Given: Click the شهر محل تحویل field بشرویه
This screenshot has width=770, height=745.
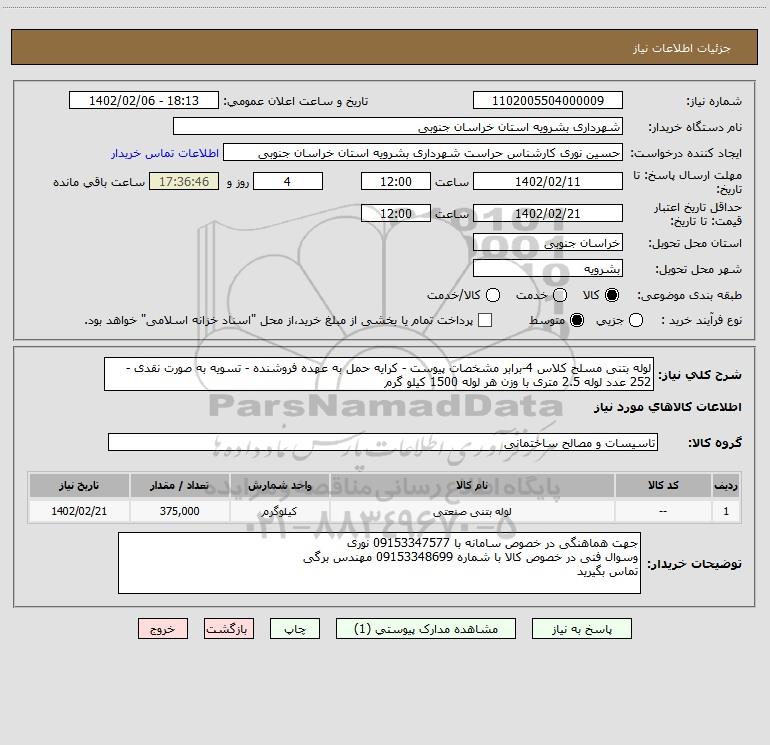Looking at the screenshot, I should tap(548, 268).
